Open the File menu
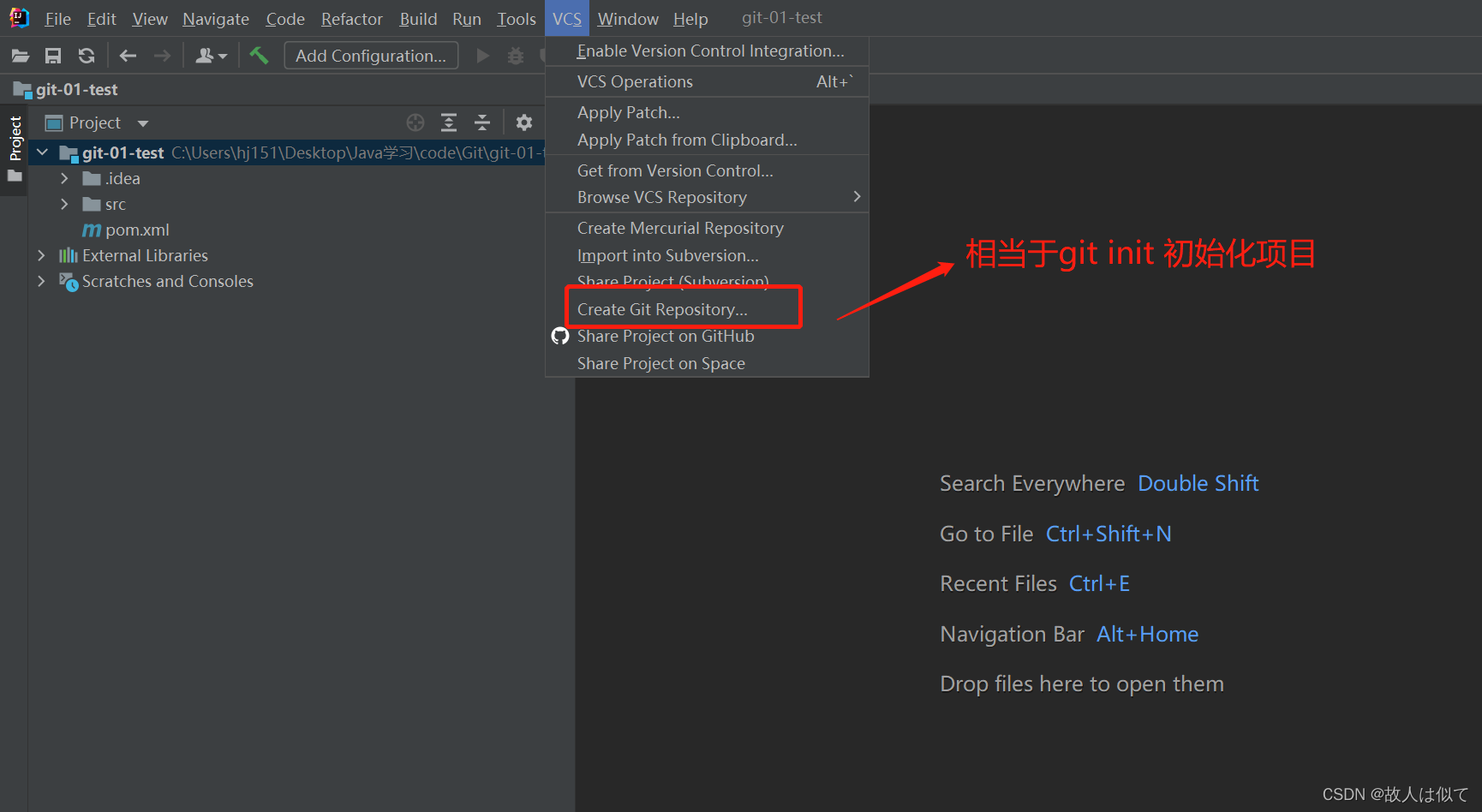Viewport: 1482px width, 812px height. click(x=57, y=19)
